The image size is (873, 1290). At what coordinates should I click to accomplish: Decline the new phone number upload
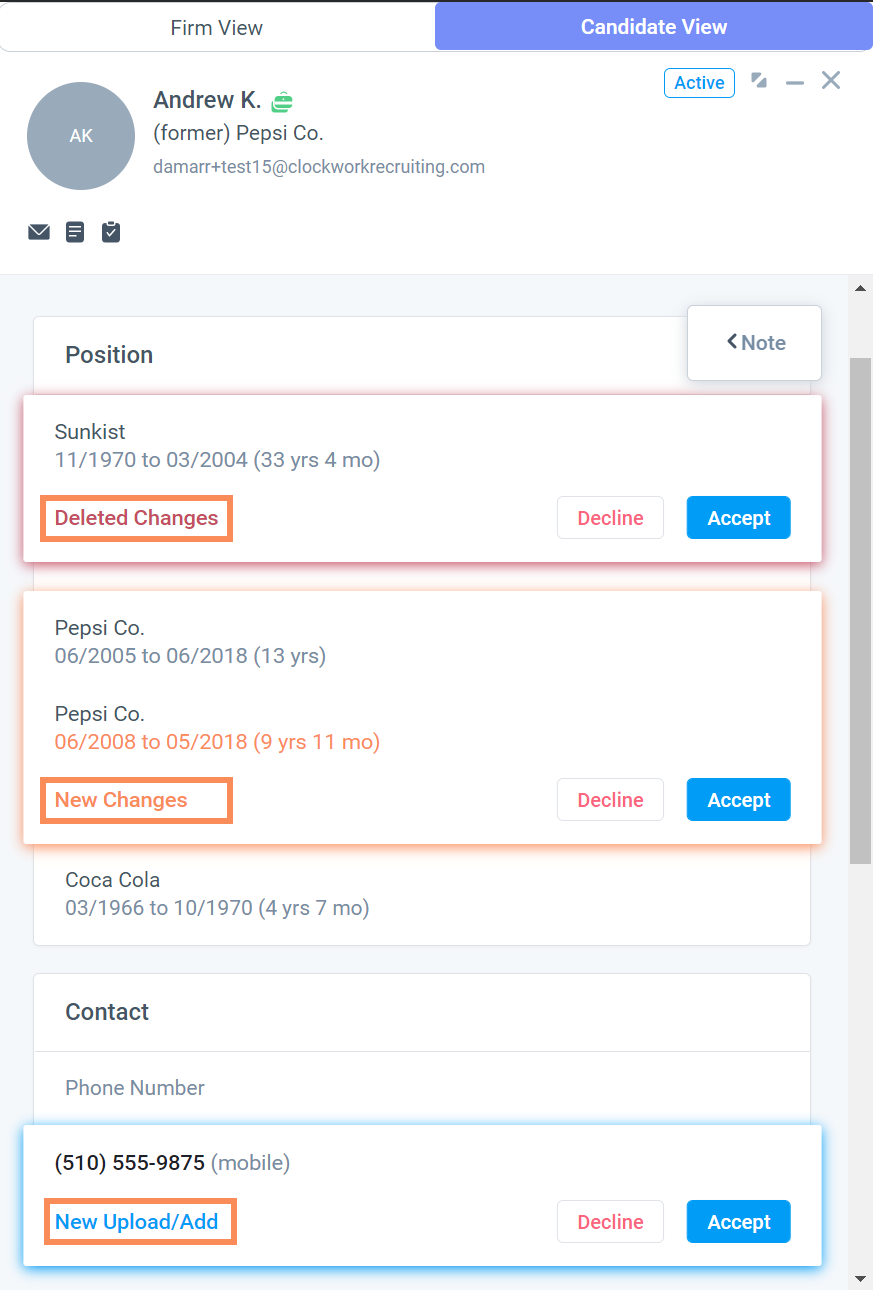(610, 1222)
